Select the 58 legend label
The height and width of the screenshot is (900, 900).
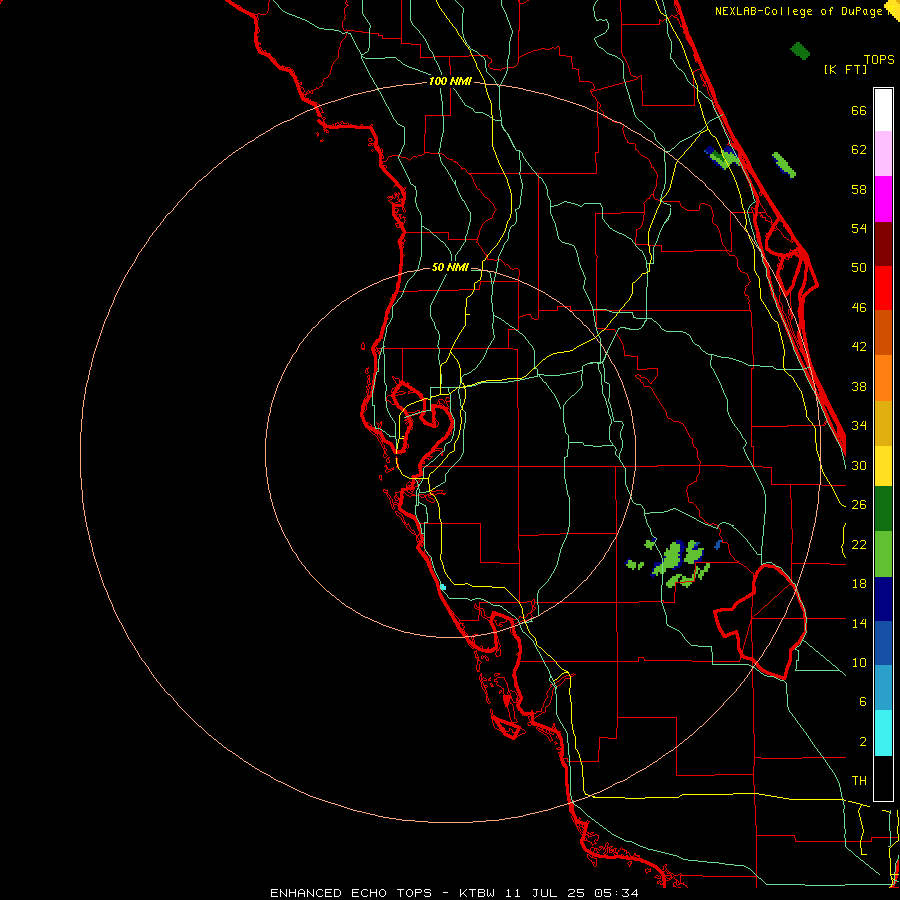[x=859, y=189]
